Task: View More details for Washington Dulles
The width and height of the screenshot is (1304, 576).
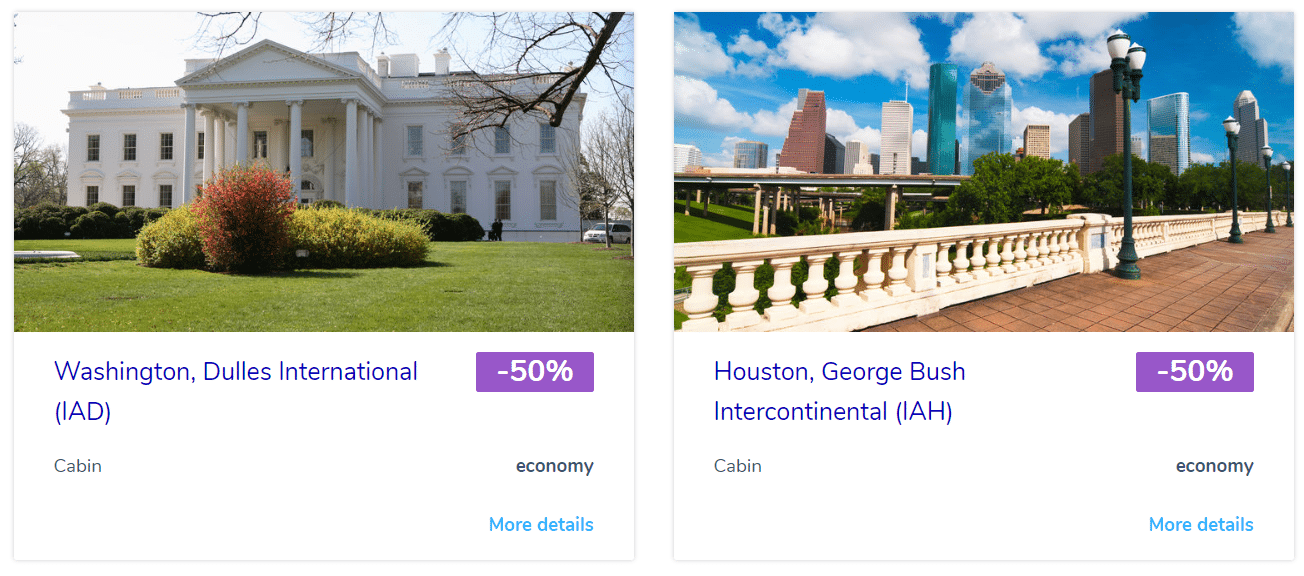Action: [541, 524]
